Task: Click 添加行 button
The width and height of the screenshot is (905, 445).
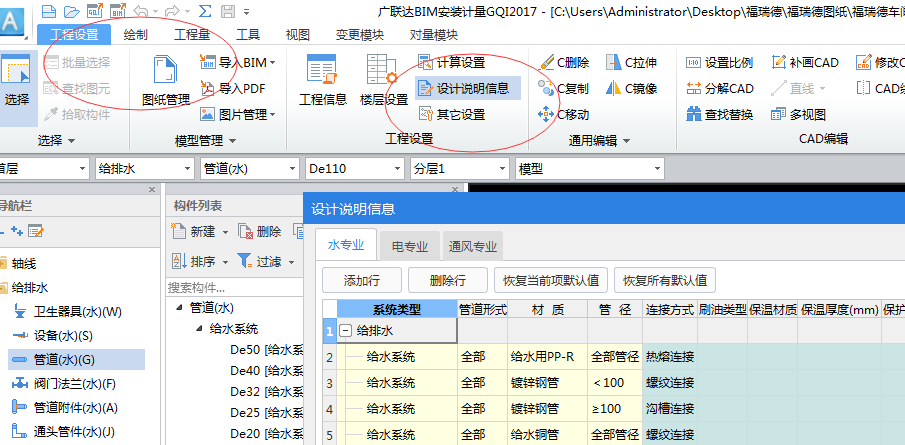Action: [x=362, y=281]
